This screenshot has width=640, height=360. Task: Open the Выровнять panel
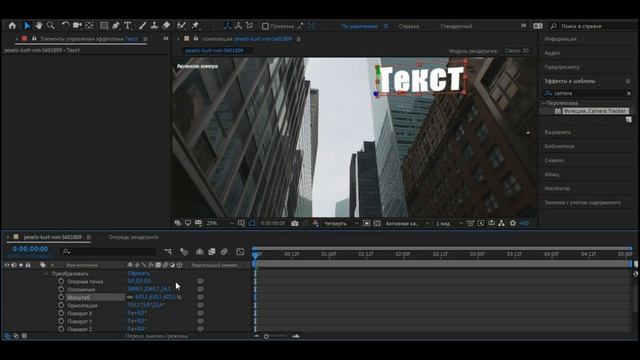pyautogui.click(x=558, y=132)
